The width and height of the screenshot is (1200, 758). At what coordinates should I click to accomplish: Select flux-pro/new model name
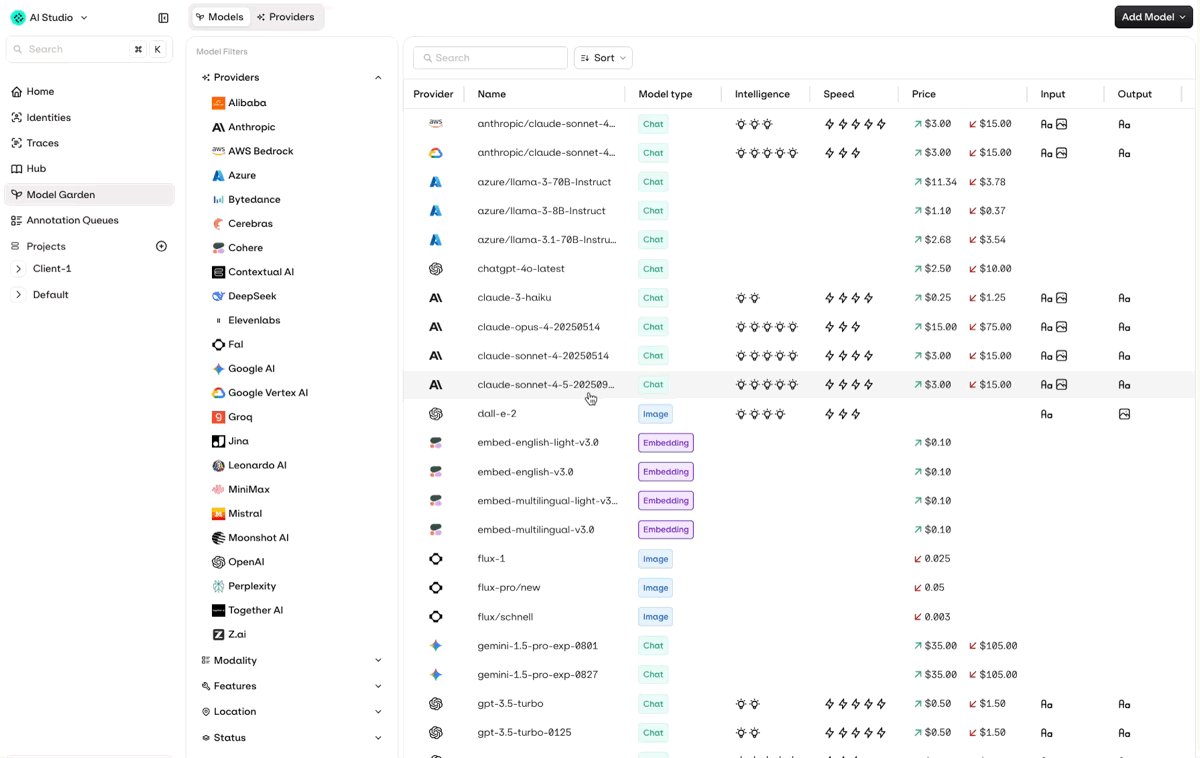(x=509, y=588)
